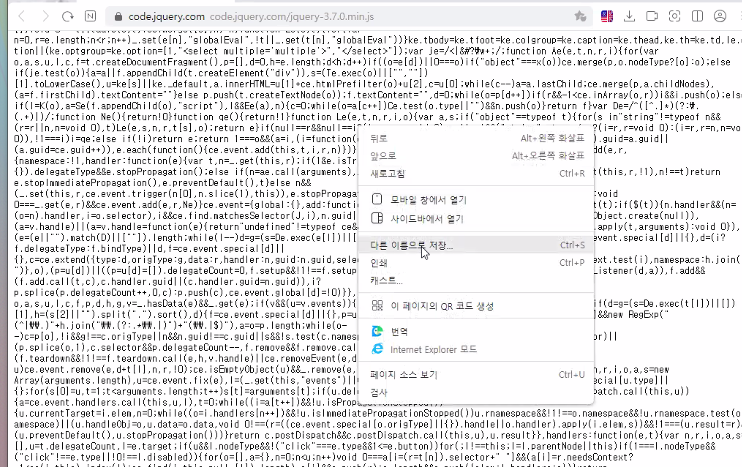
Task: Open Naver home via the N icon
Action: click(90, 17)
